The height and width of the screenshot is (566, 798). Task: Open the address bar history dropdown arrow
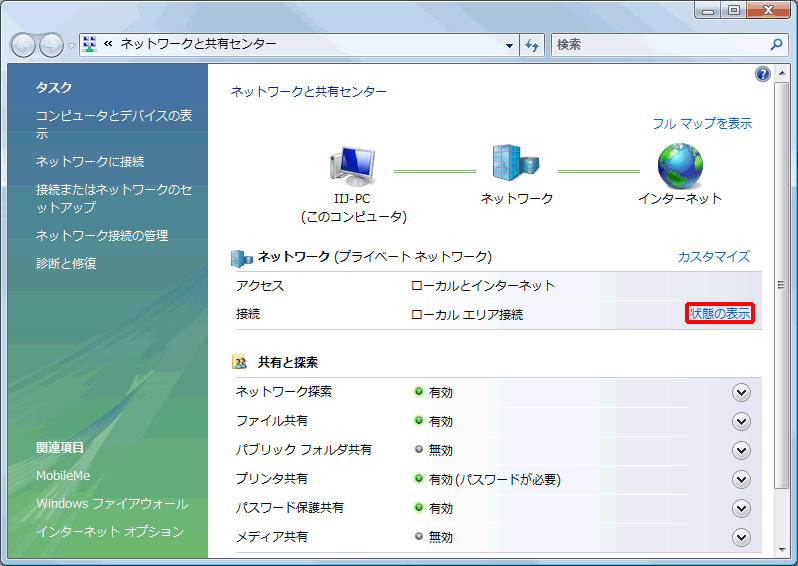[509, 45]
